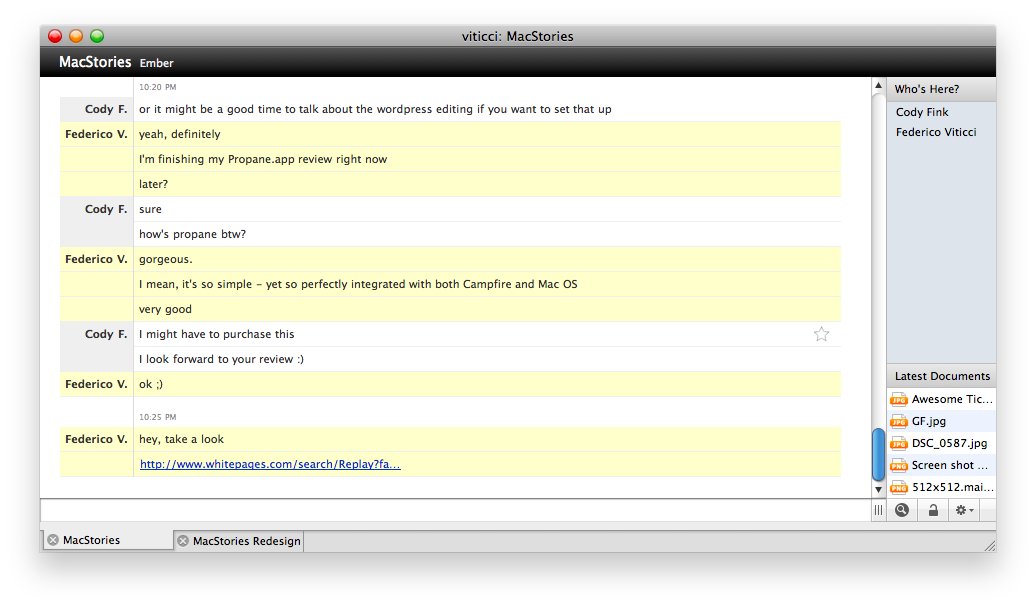Click the MacStories room title
The image size is (1036, 607).
coord(95,62)
